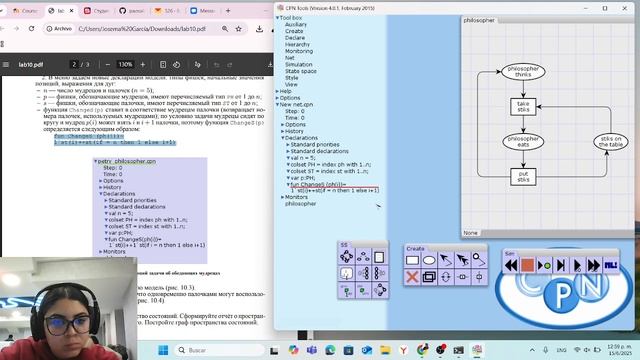Screen dimensions: 640x360
Task: Select the transition rectangle tool in Create palette
Action: pos(412,260)
